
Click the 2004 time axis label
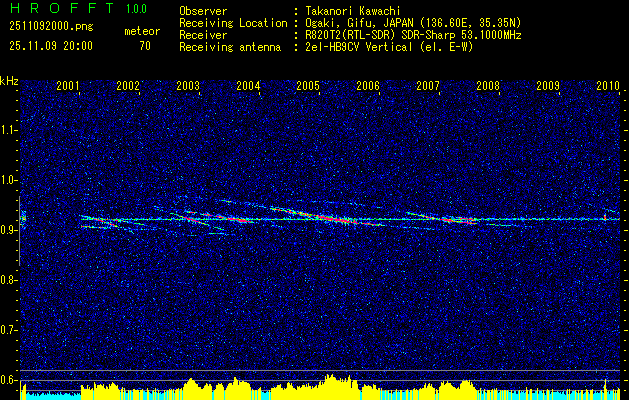[248, 86]
